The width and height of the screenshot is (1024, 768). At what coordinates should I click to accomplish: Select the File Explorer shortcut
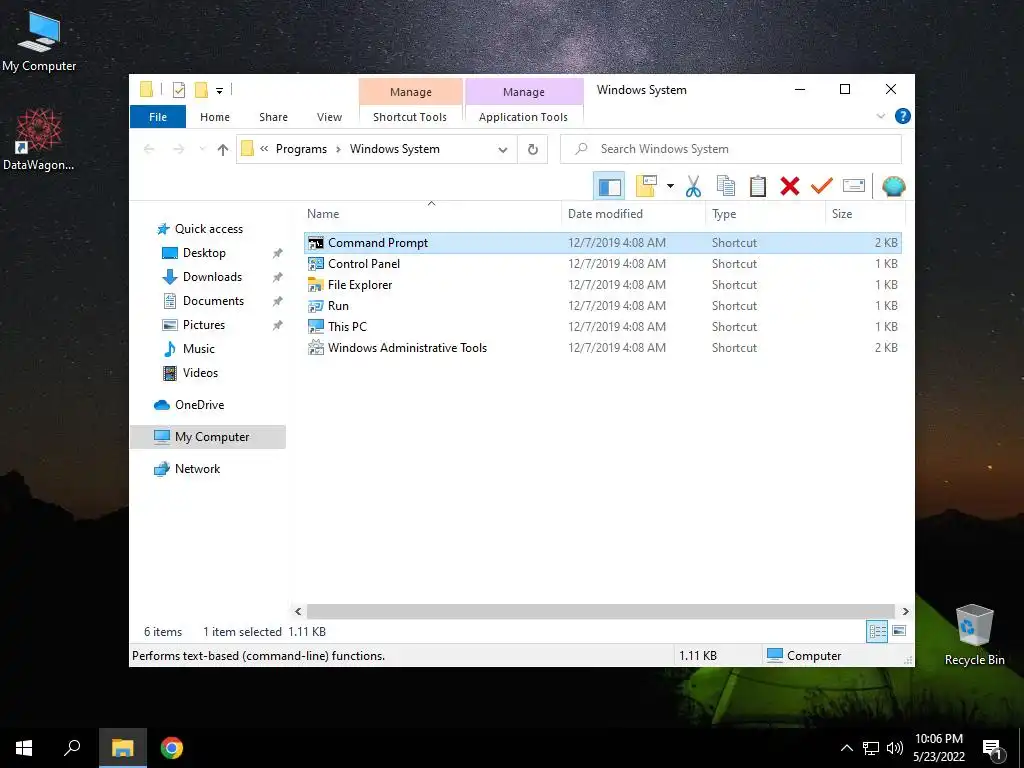(603, 285)
